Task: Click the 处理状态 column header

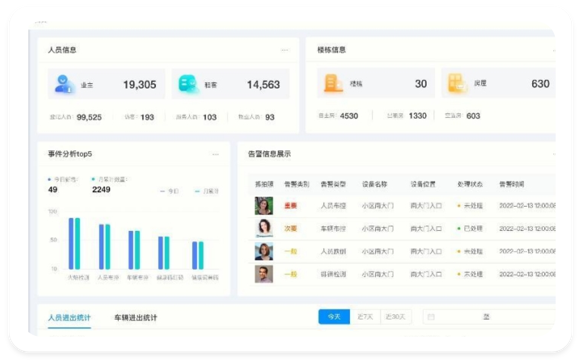Action: pos(470,184)
